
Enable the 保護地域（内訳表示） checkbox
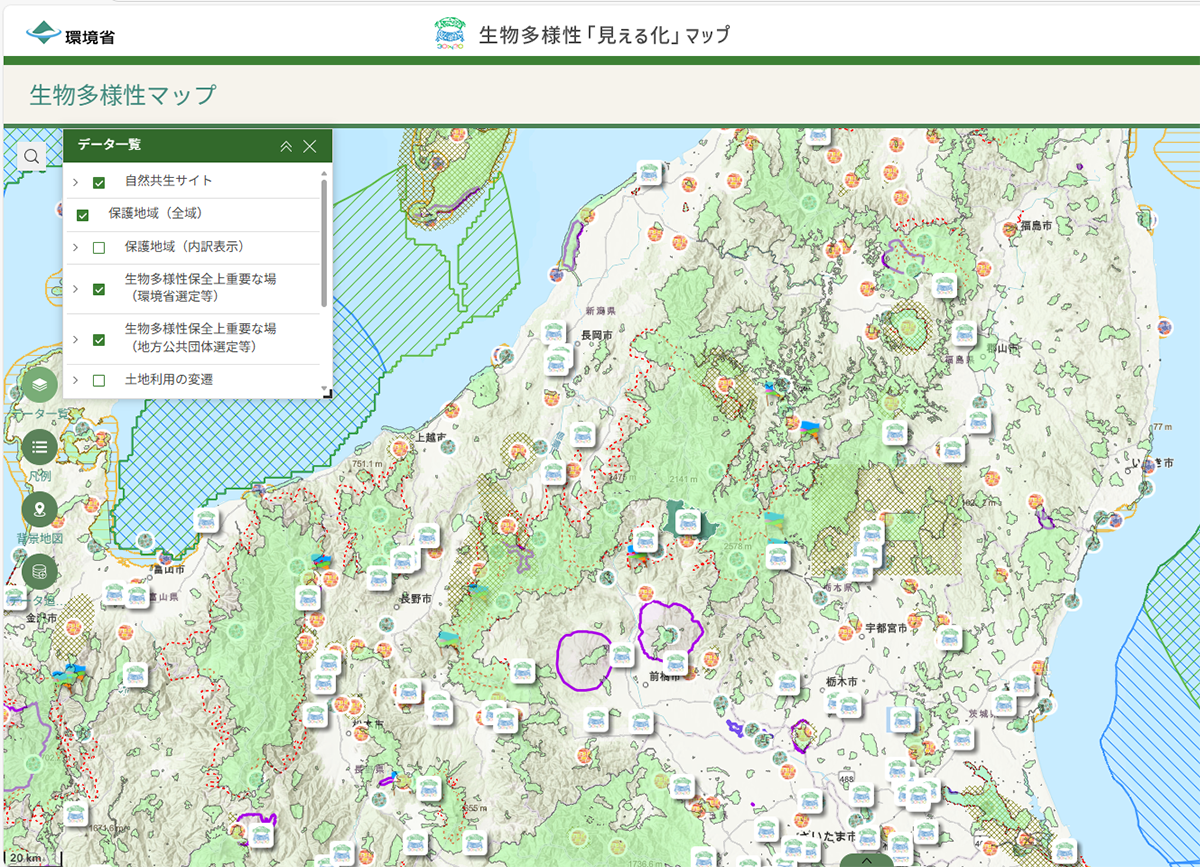99,247
